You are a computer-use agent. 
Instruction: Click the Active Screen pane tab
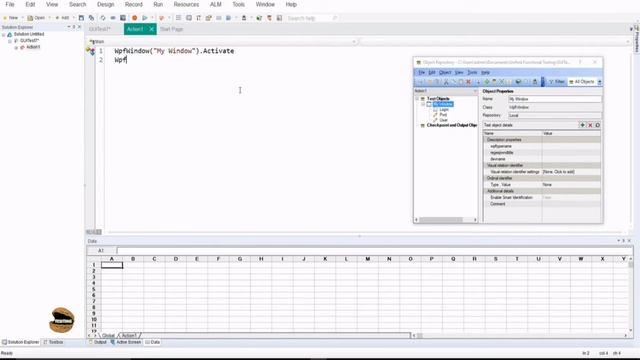[x=126, y=342]
